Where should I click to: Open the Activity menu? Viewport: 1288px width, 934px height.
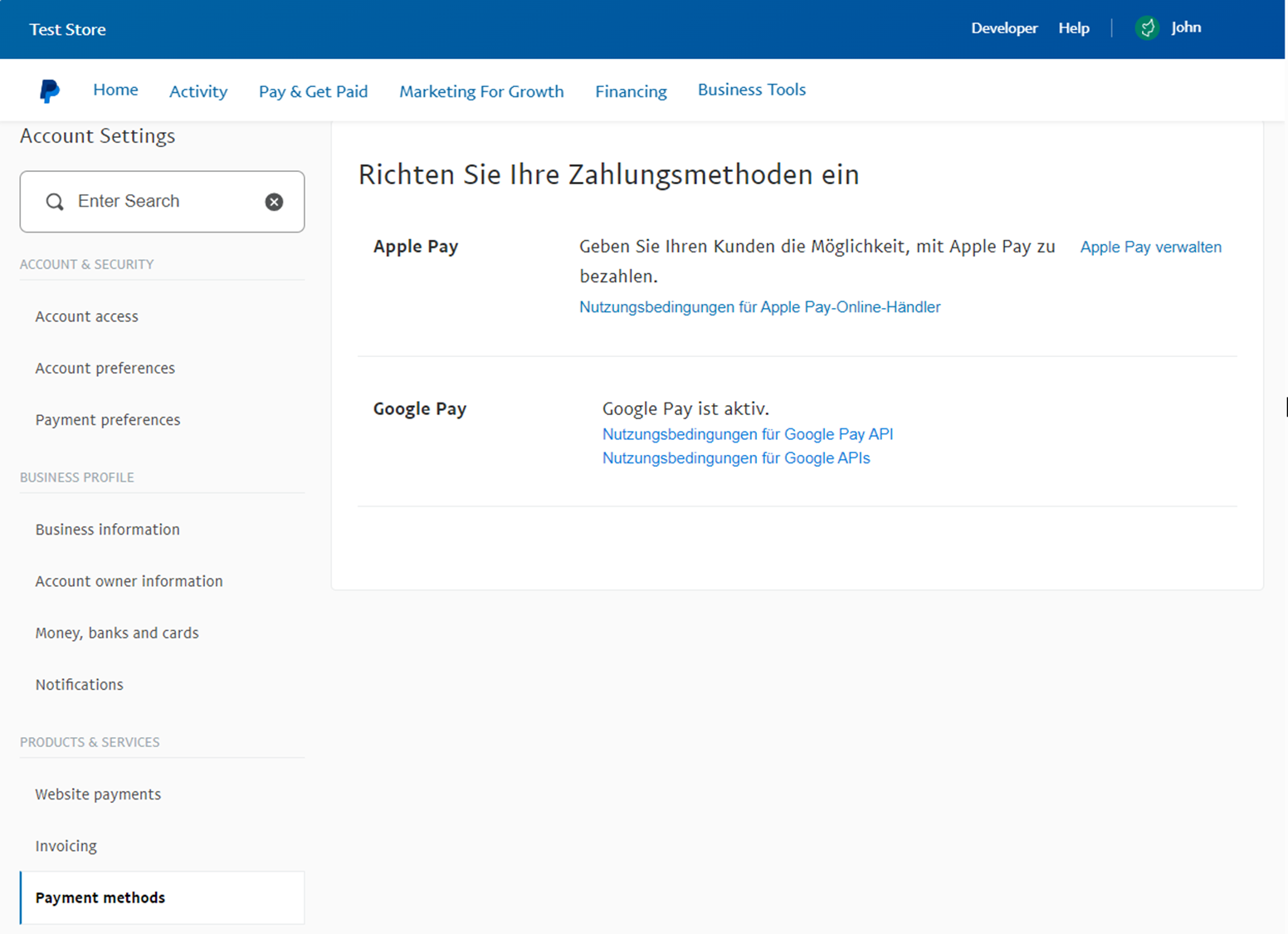(x=198, y=91)
